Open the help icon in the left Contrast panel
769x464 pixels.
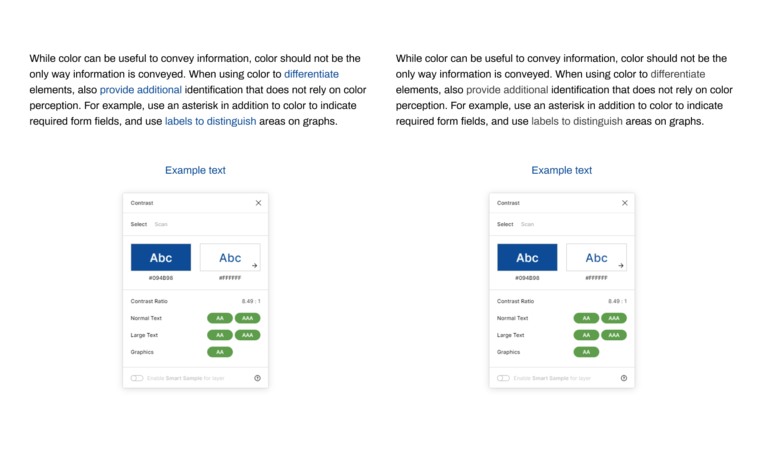coord(257,378)
